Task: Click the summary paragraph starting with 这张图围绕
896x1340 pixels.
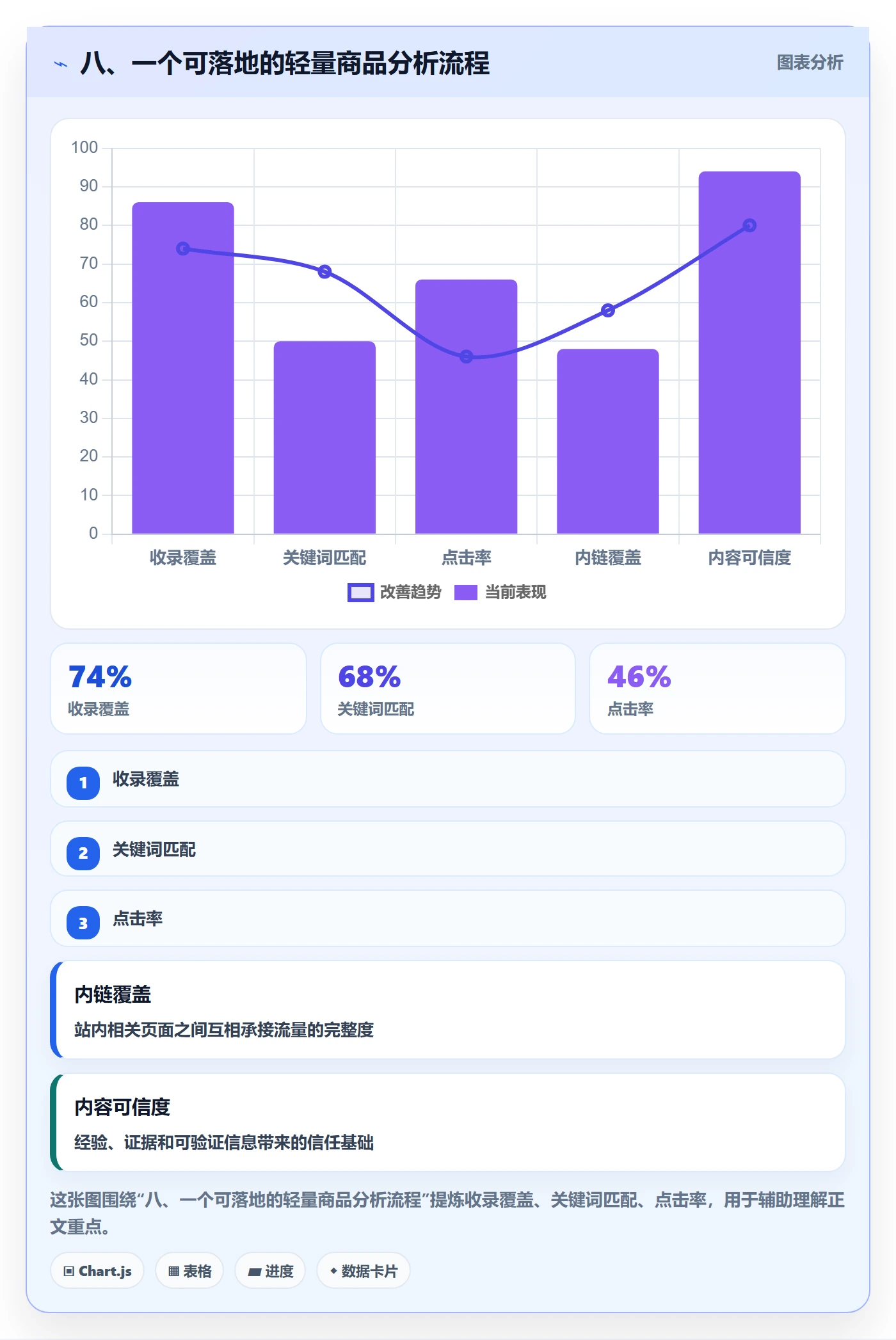Action: pyautogui.click(x=447, y=1213)
